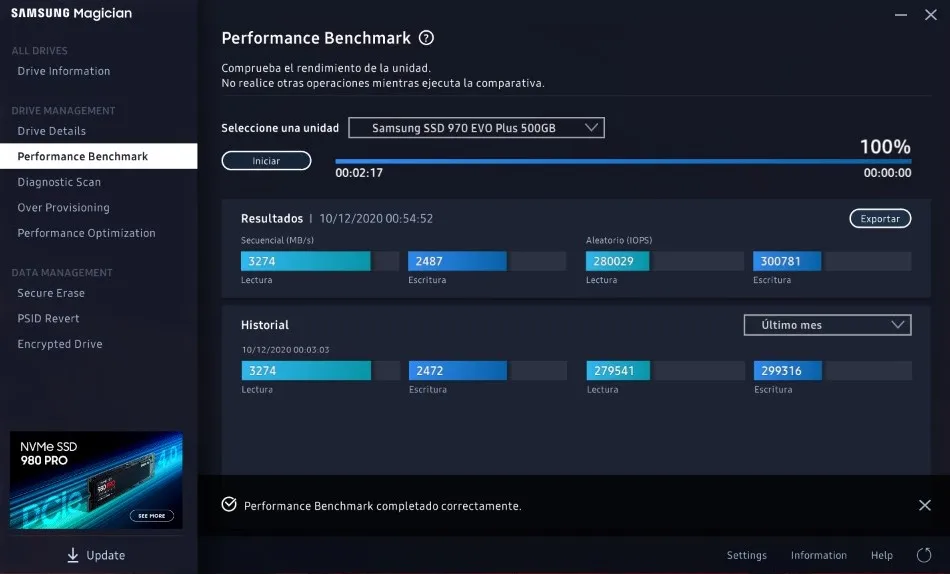The image size is (950, 574).
Task: Click the history 299316 write bar
Action: (832, 370)
